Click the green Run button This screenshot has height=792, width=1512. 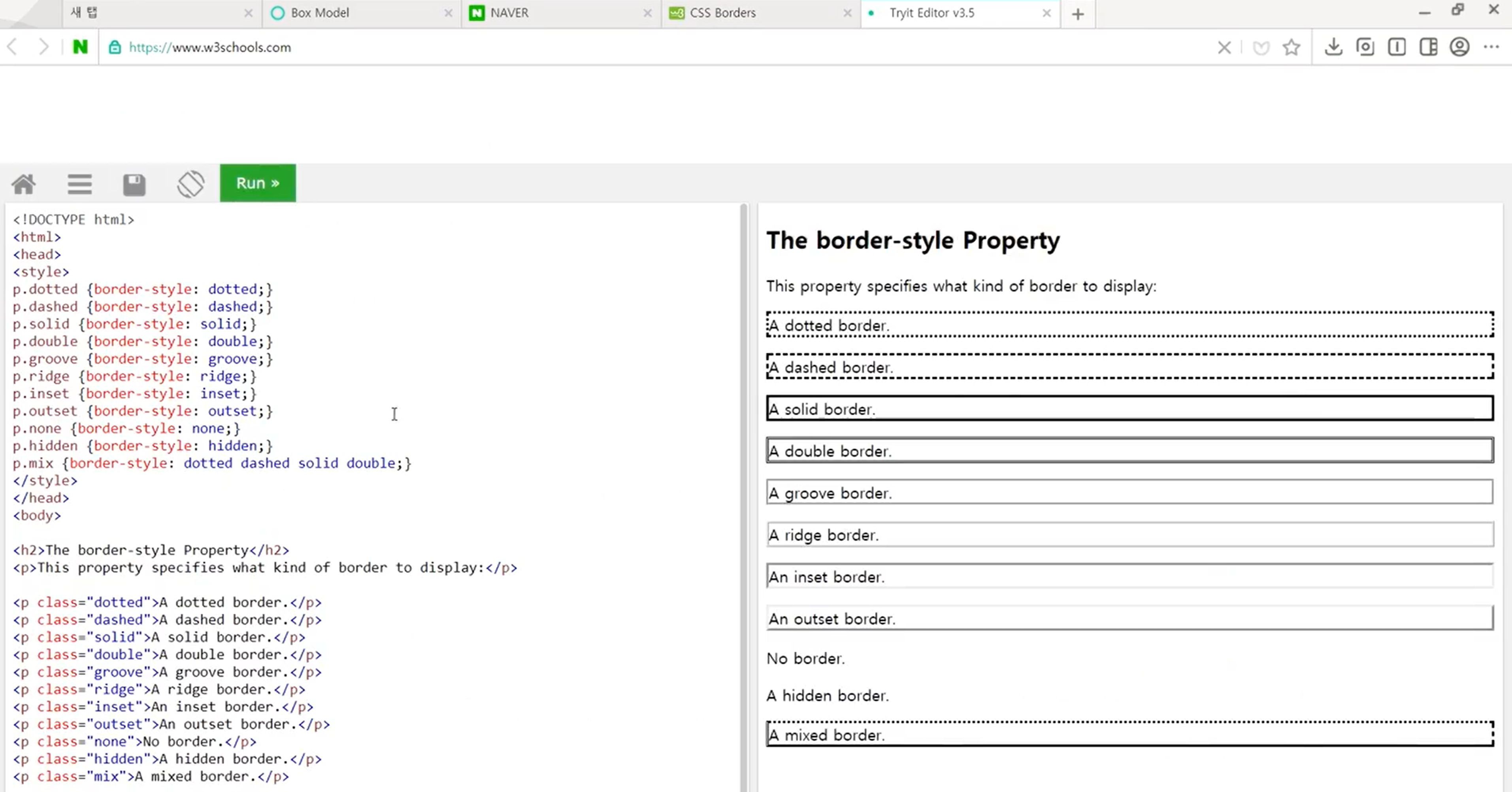258,183
